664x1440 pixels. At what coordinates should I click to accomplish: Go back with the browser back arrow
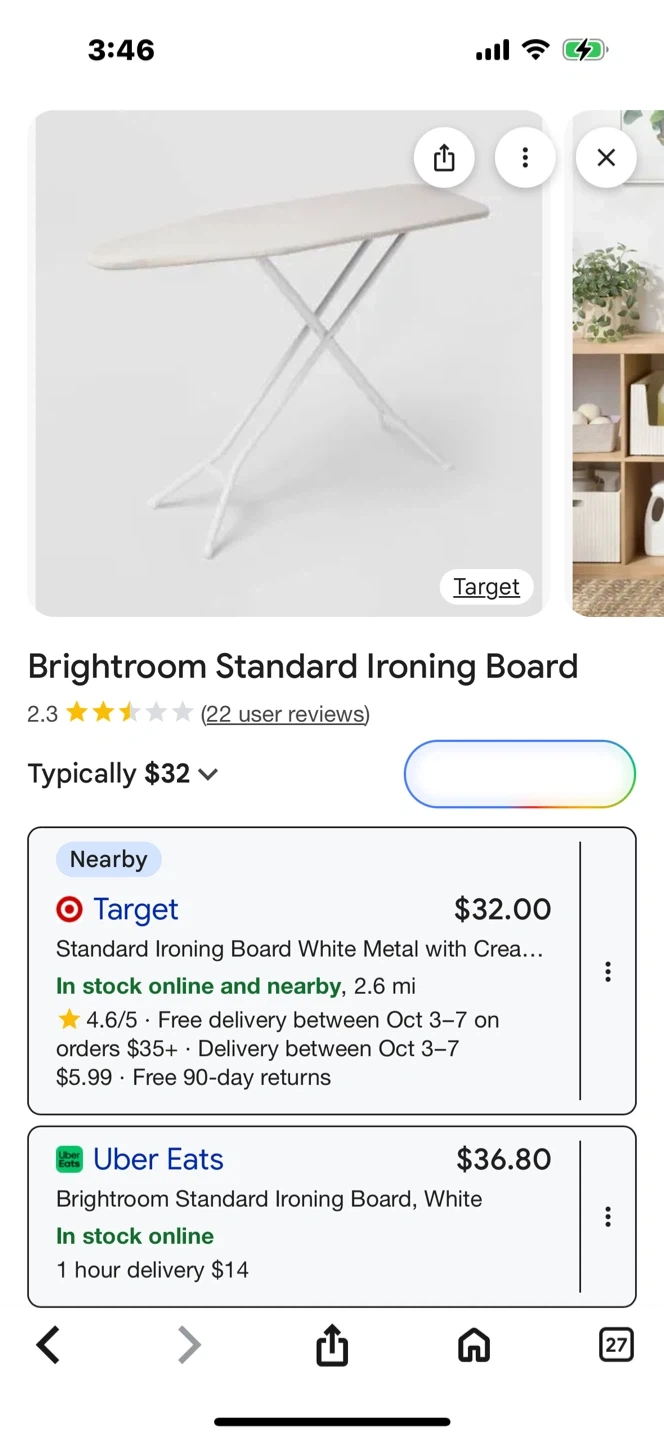(x=48, y=1345)
